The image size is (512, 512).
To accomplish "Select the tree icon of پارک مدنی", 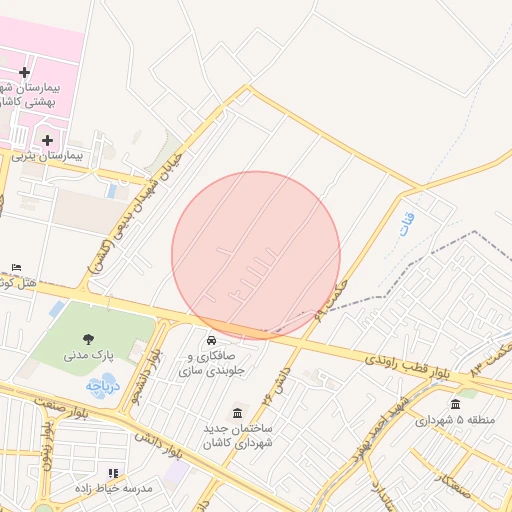I will tap(88, 339).
